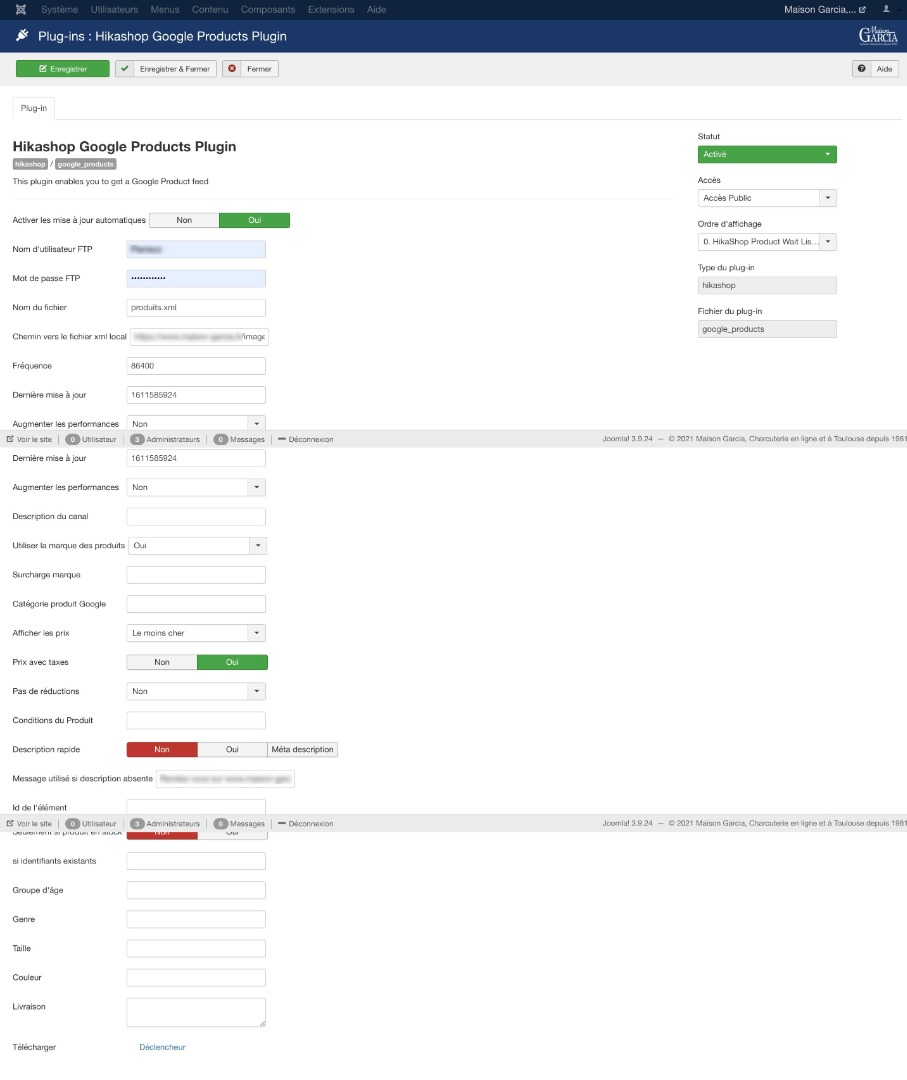Open the Afficher les prix dropdown
The image size is (907, 1080).
[196, 633]
